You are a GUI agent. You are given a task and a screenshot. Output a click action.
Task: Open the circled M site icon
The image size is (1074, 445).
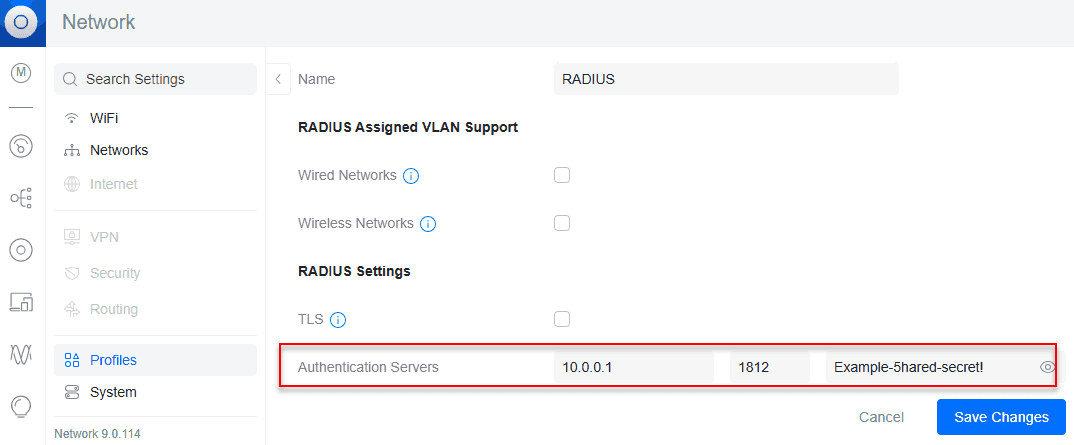(x=21, y=73)
